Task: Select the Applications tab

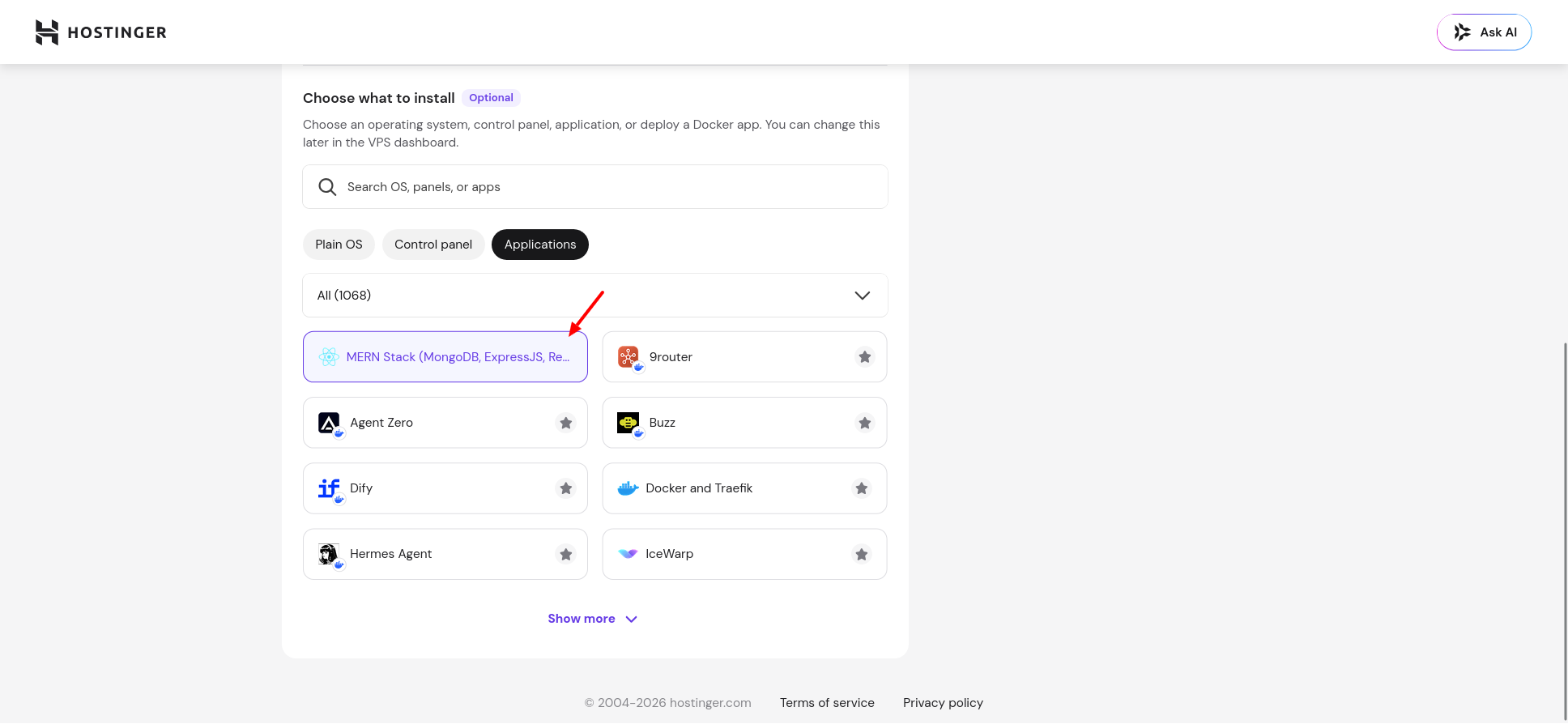Action: (x=540, y=245)
